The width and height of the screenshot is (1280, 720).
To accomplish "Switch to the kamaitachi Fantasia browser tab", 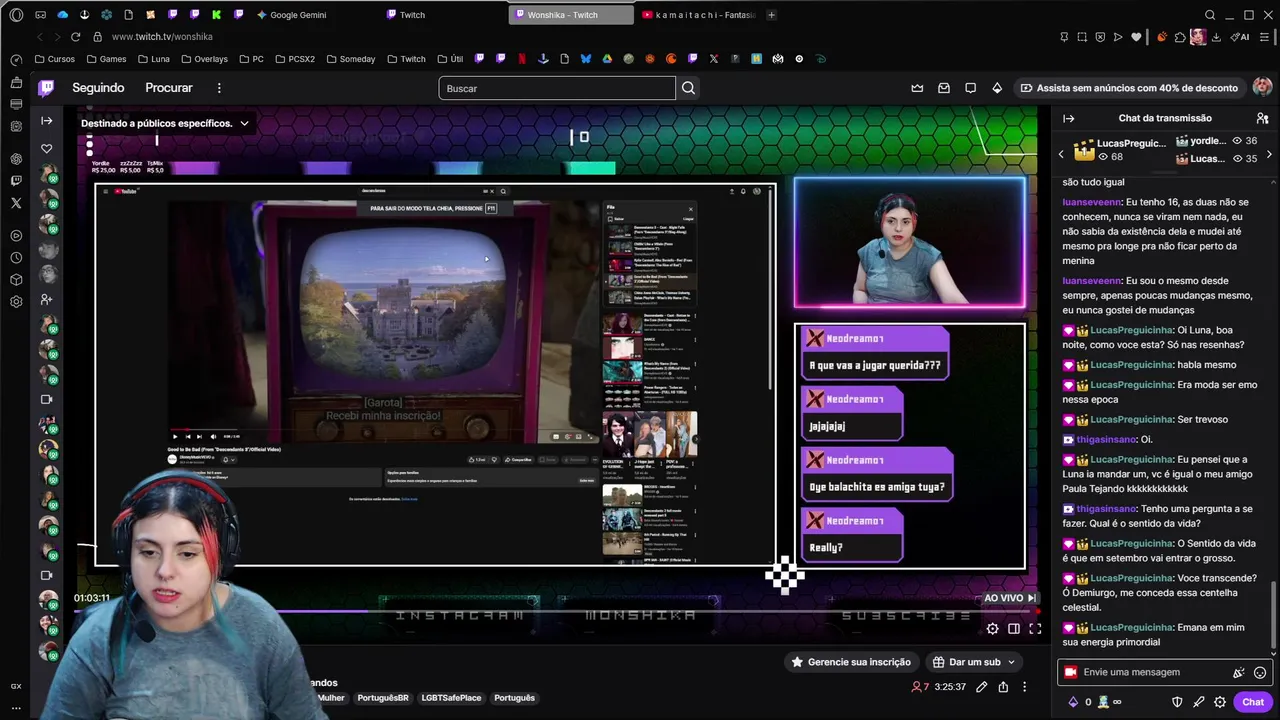I will click(x=699, y=15).
